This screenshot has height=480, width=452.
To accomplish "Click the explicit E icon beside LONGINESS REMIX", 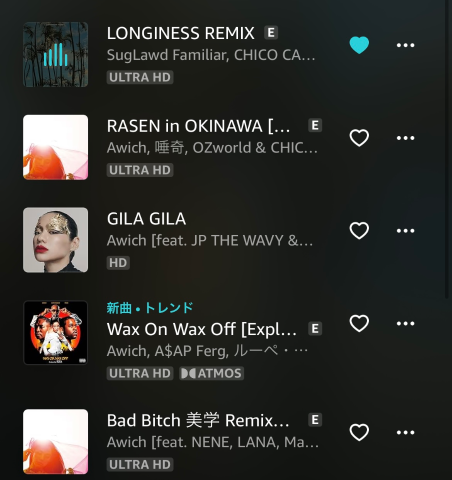I will click(271, 33).
